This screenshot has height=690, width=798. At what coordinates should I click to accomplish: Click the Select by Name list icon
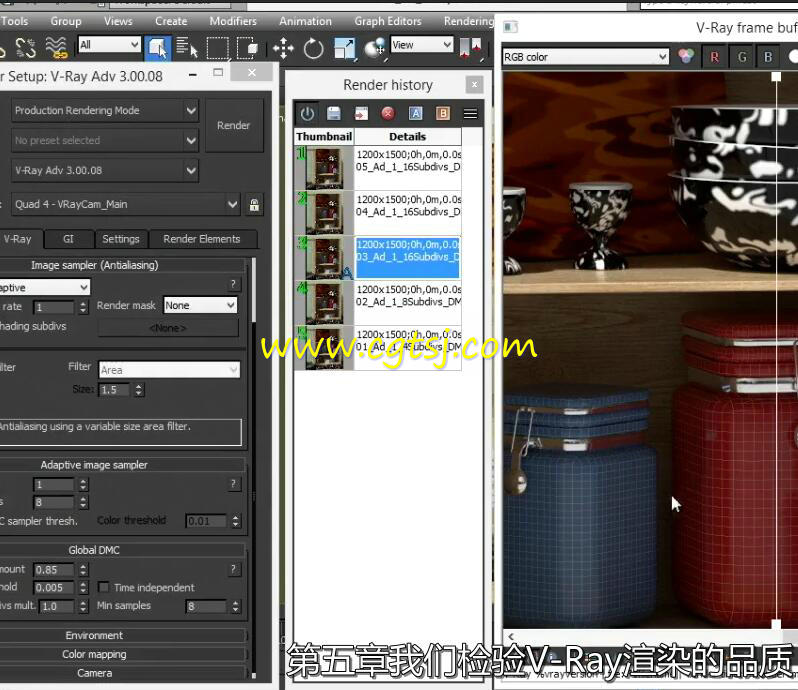(x=187, y=48)
